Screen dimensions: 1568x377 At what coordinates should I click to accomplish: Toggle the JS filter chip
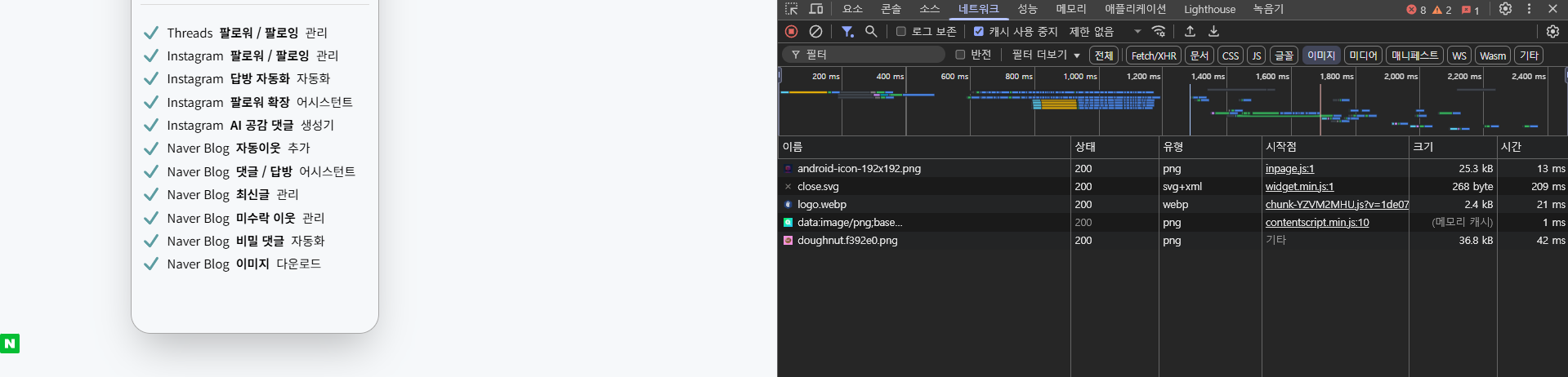point(1257,55)
